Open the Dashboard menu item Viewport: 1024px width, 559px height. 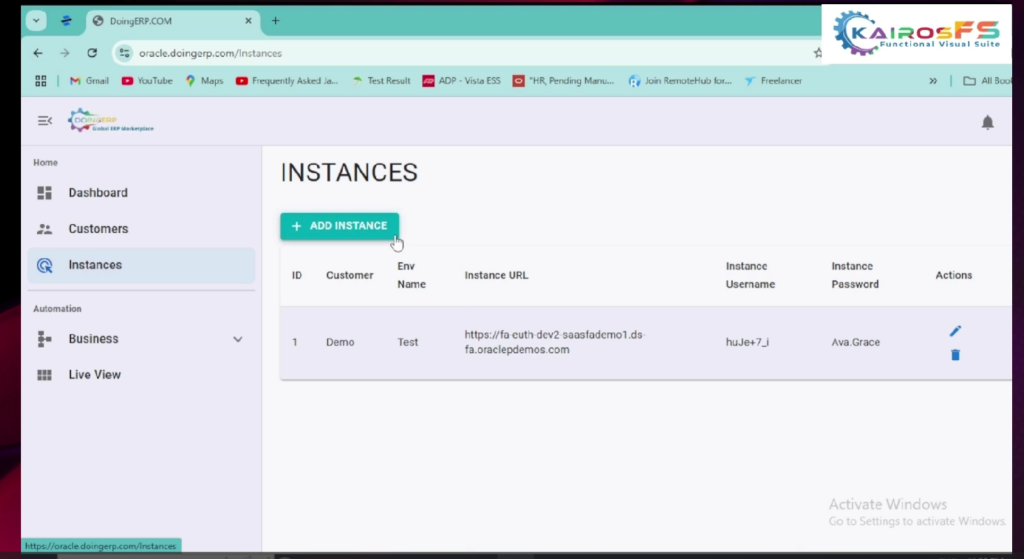[x=98, y=193]
